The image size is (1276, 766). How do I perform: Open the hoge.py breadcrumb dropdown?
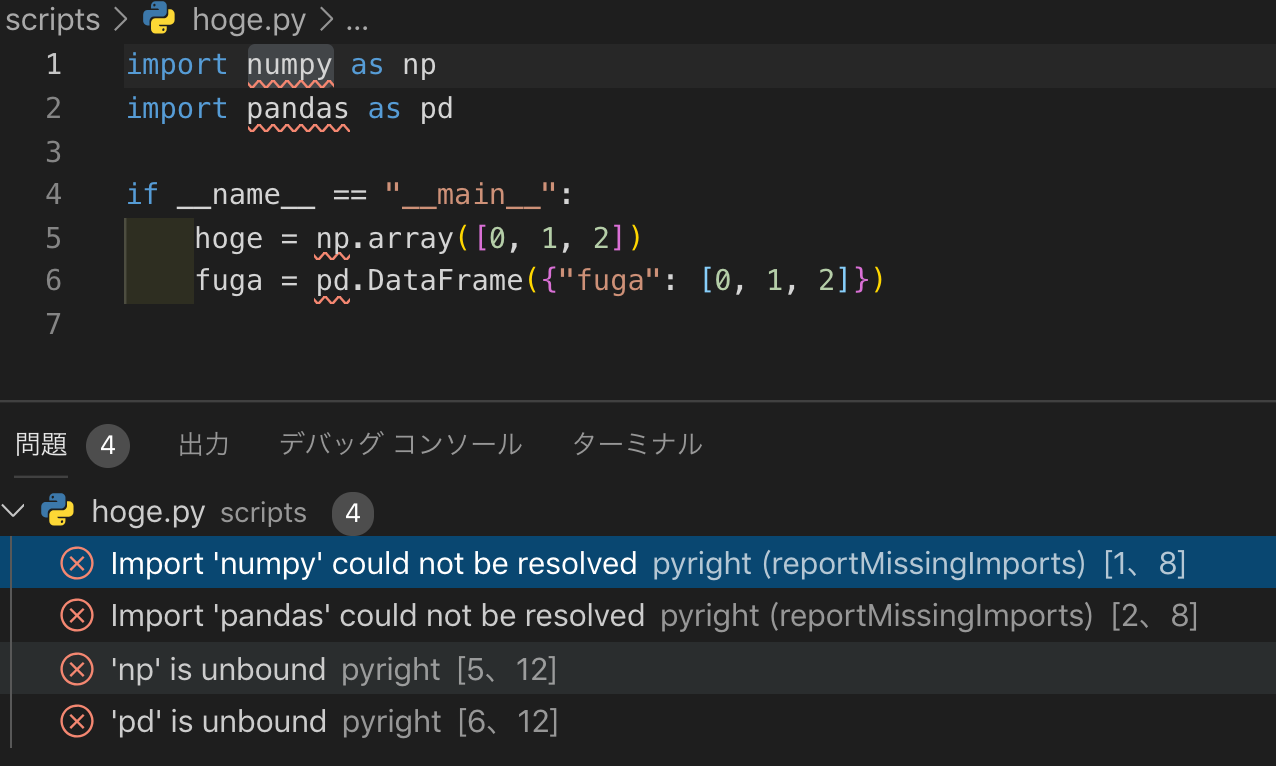(248, 19)
